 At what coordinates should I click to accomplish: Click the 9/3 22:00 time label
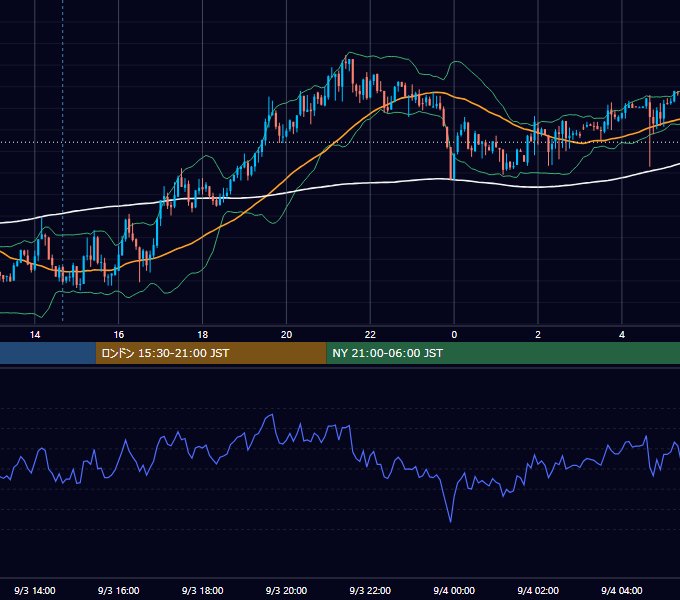370,590
